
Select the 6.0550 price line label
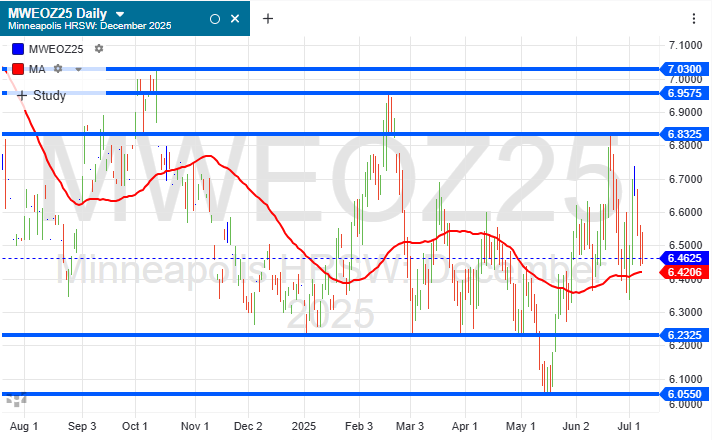685,394
